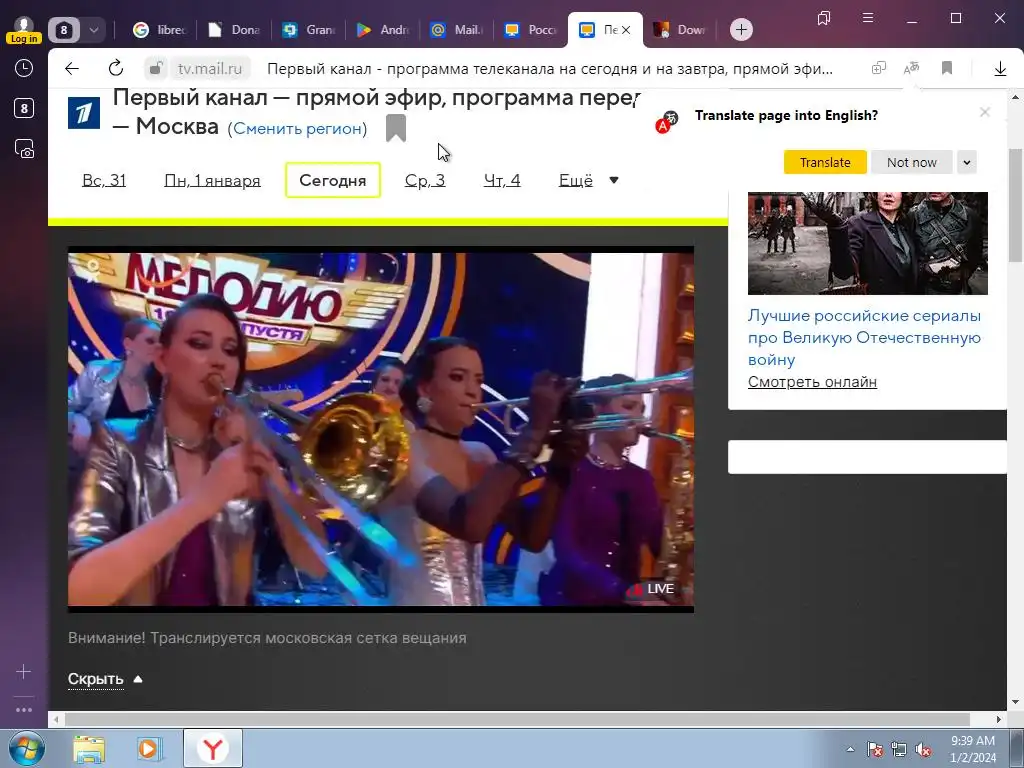1024x768 pixels.
Task: Click the Первый канал channel logo
Action: pyautogui.click(x=84, y=113)
